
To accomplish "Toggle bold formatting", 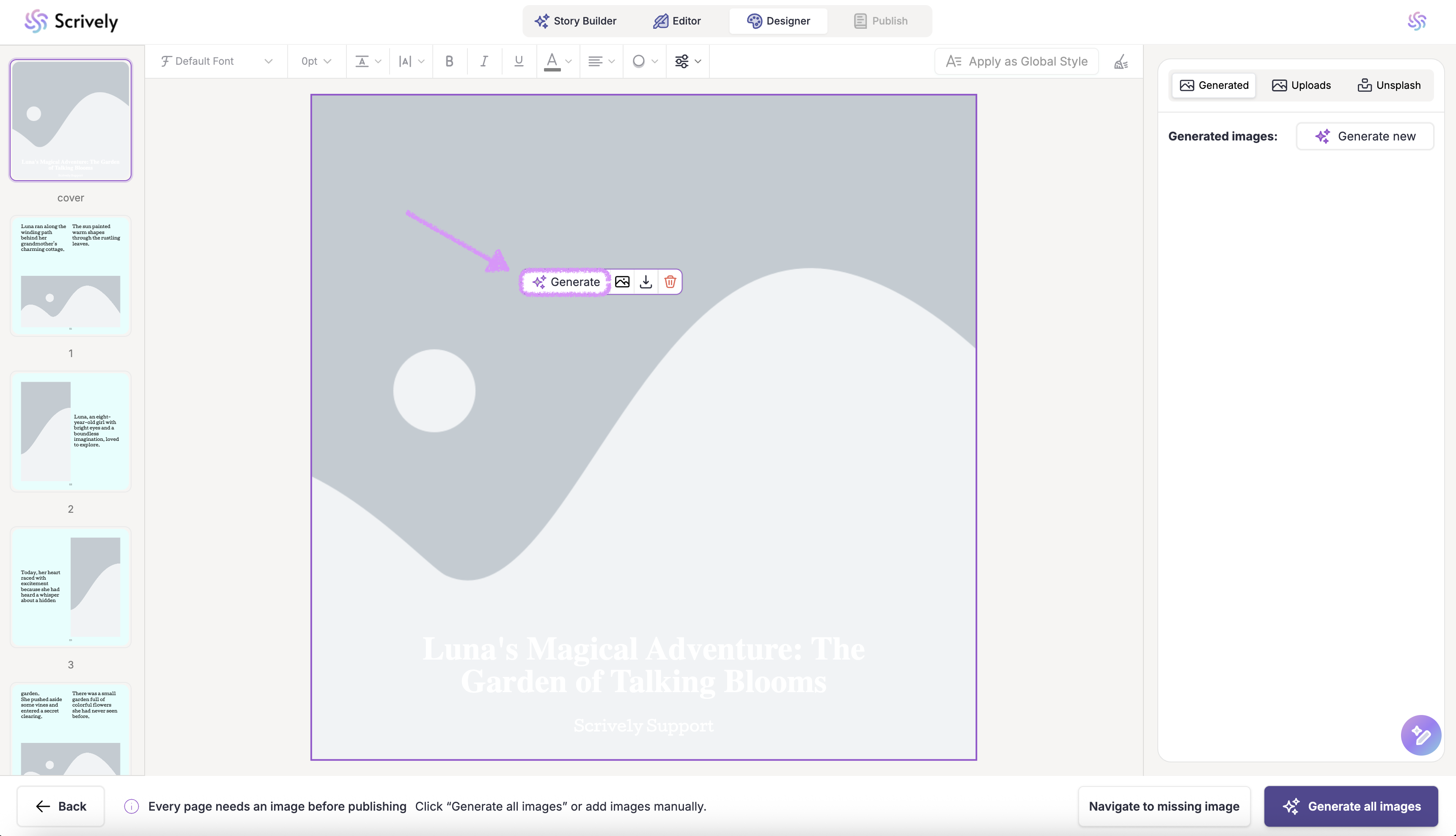I will coord(449,61).
